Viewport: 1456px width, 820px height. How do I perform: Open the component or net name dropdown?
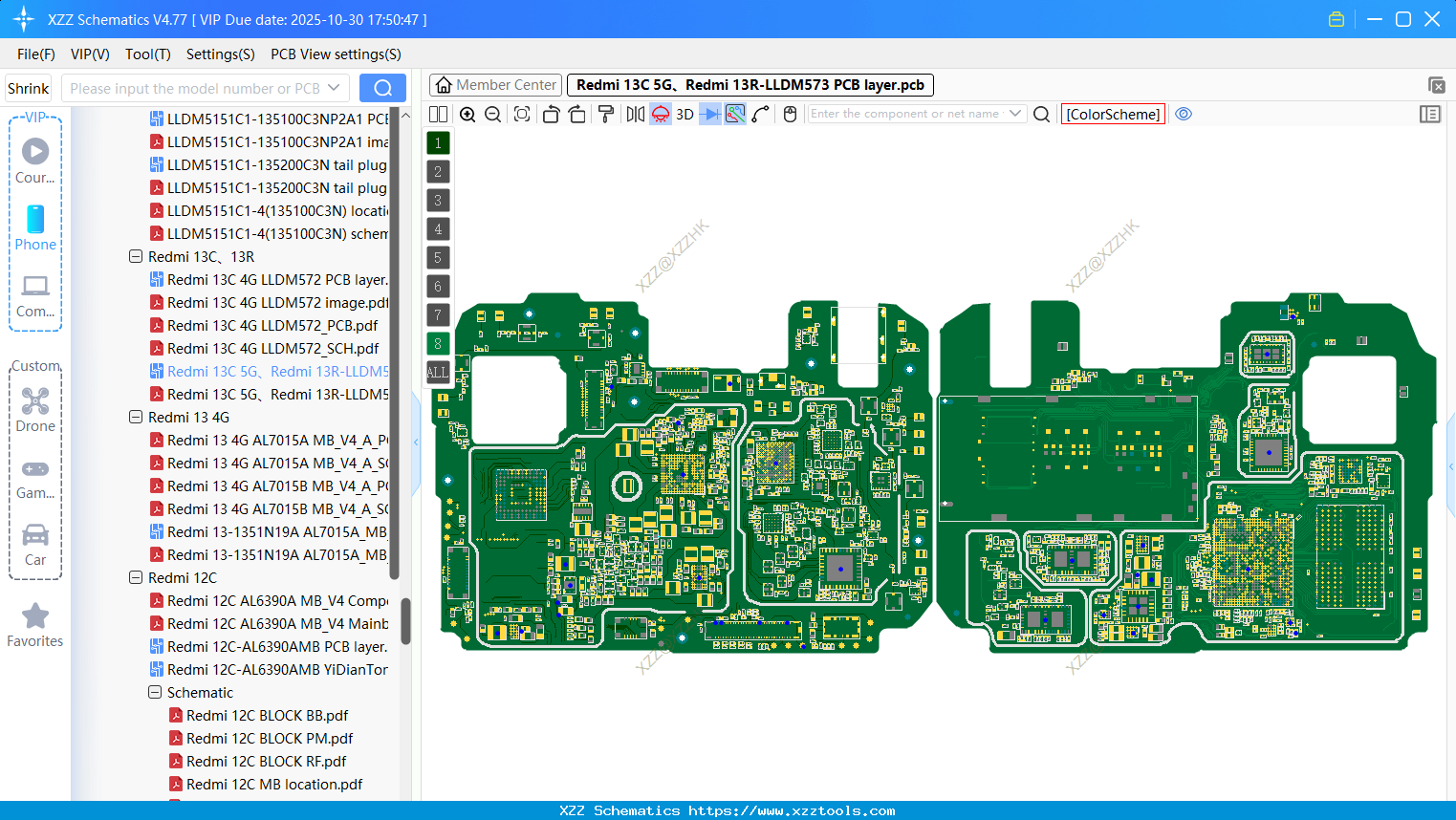pyautogui.click(x=1016, y=113)
